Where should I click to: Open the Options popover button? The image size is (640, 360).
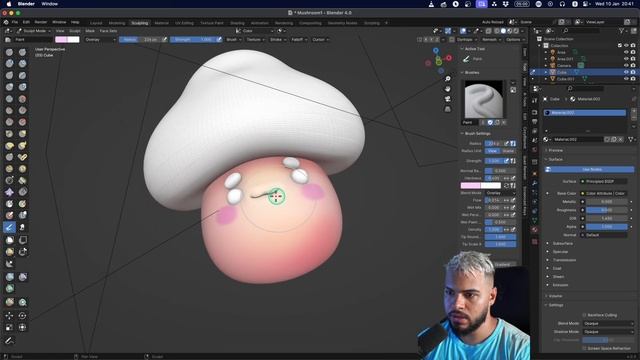pyautogui.click(x=515, y=40)
